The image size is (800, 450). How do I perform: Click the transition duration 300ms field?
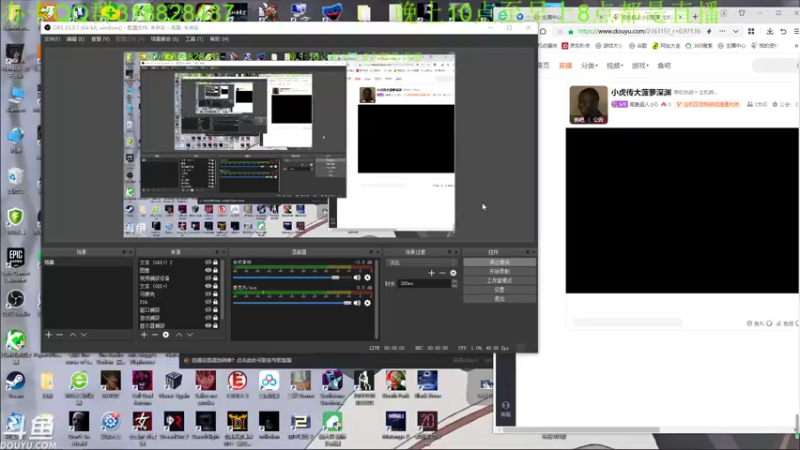coord(424,284)
